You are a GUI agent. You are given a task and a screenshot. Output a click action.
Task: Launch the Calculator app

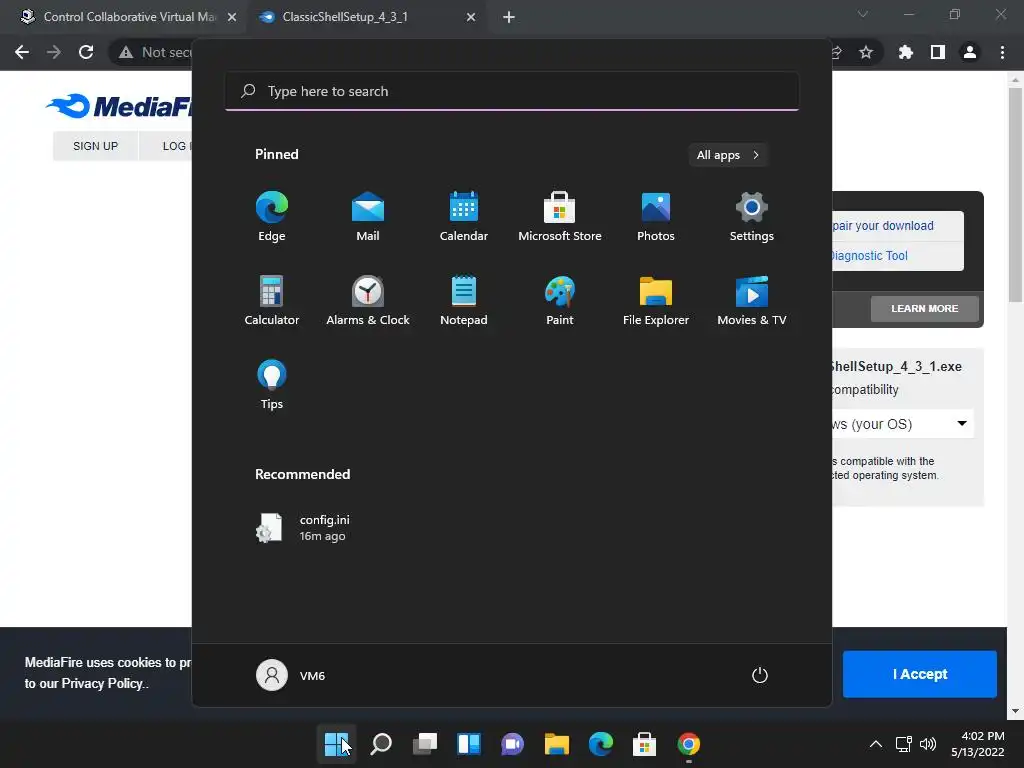(x=272, y=300)
